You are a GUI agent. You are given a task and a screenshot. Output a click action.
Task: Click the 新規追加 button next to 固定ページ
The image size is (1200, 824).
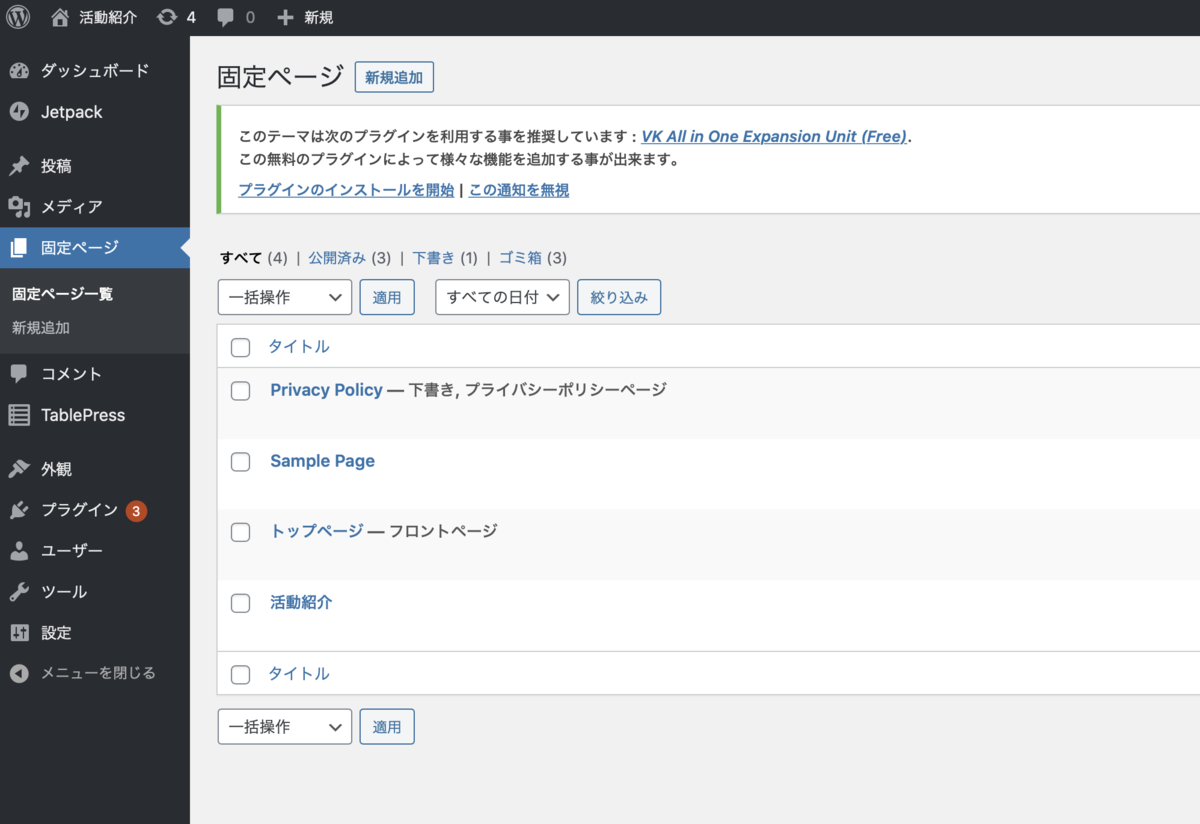pyautogui.click(x=394, y=77)
